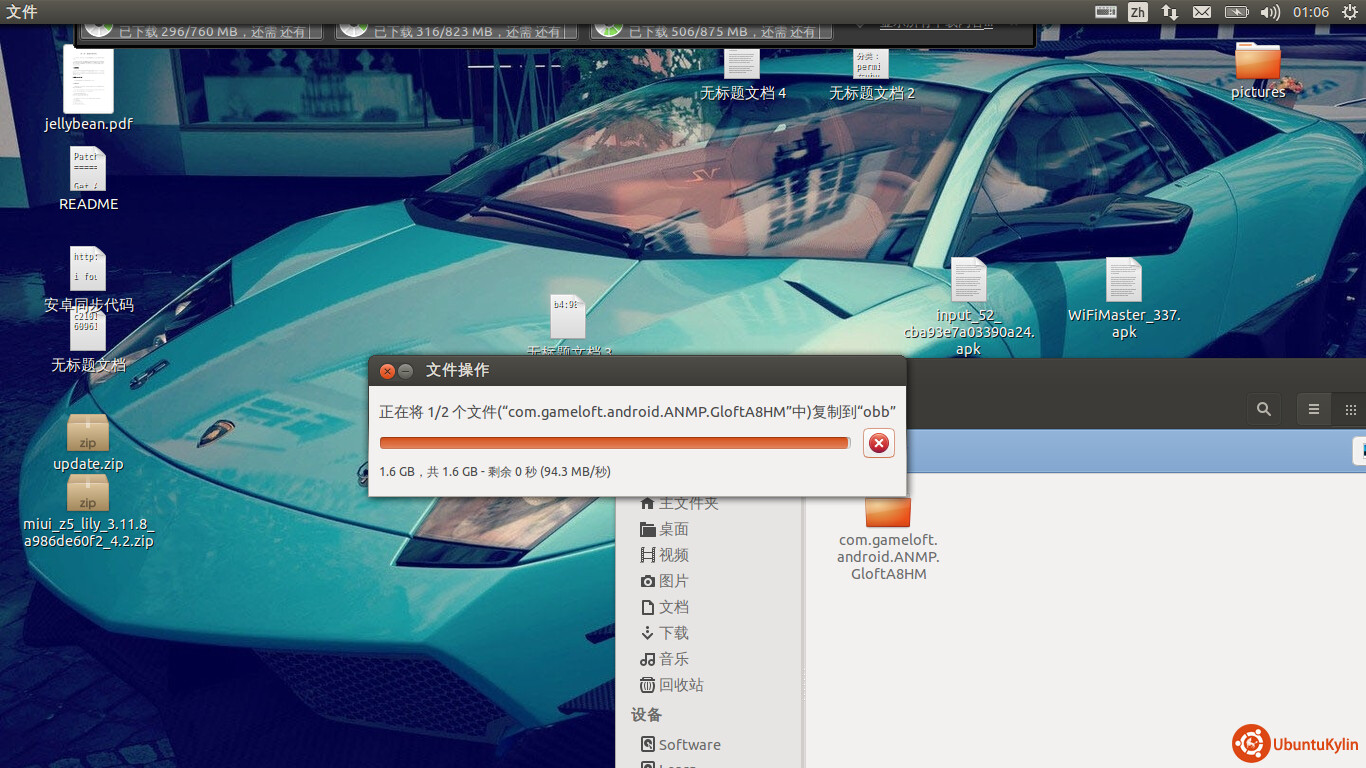Switch file manager to list view
Image resolution: width=1366 pixels, height=768 pixels.
click(1314, 409)
